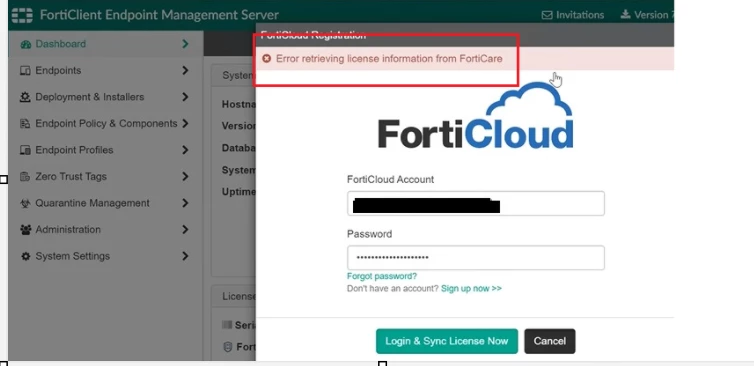The width and height of the screenshot is (754, 366).
Task: Click the Password field label
Action: click(x=369, y=234)
